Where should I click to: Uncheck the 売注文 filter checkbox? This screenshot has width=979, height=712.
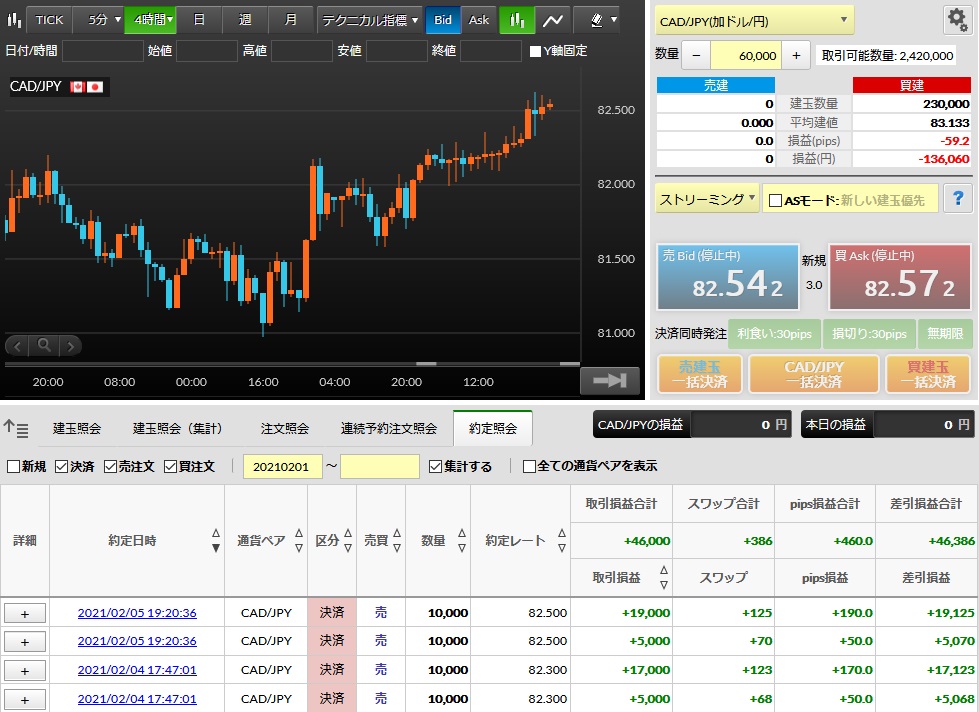(110, 467)
